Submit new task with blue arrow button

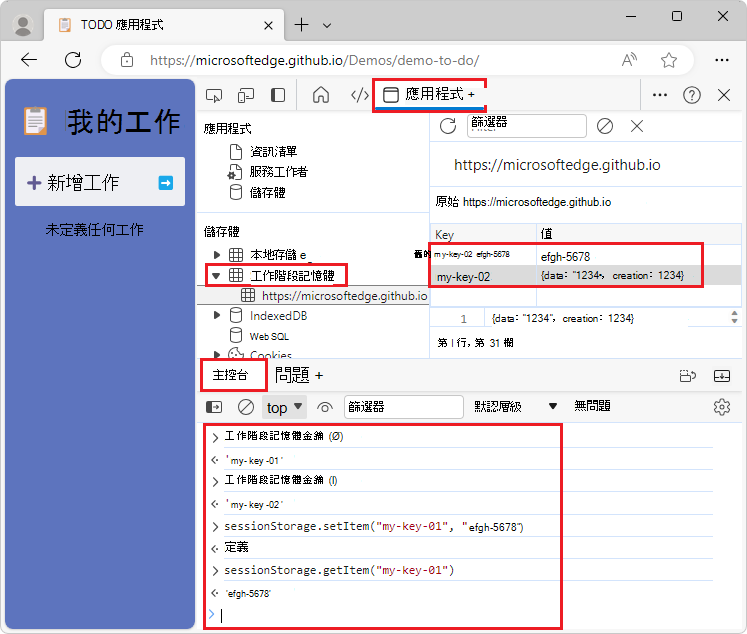[166, 183]
